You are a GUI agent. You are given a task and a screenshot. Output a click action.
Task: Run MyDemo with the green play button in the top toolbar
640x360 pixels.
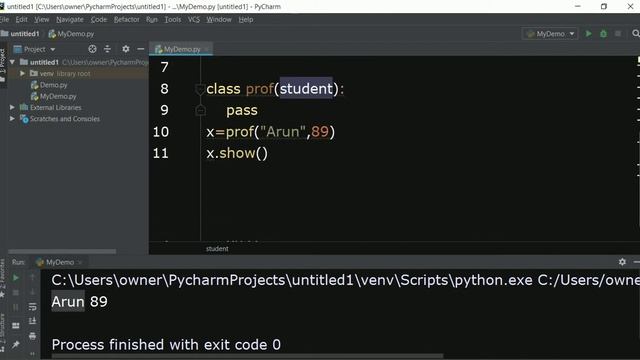click(x=589, y=34)
